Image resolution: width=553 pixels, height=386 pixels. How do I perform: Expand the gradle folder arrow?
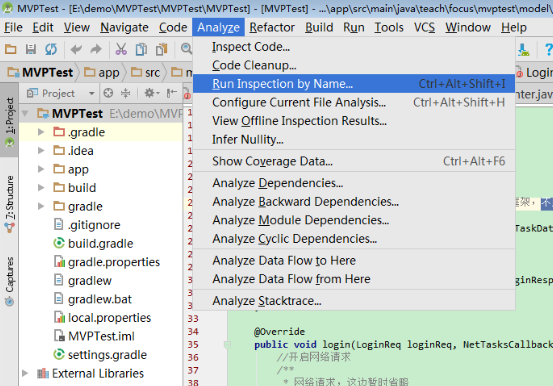pos(41,206)
